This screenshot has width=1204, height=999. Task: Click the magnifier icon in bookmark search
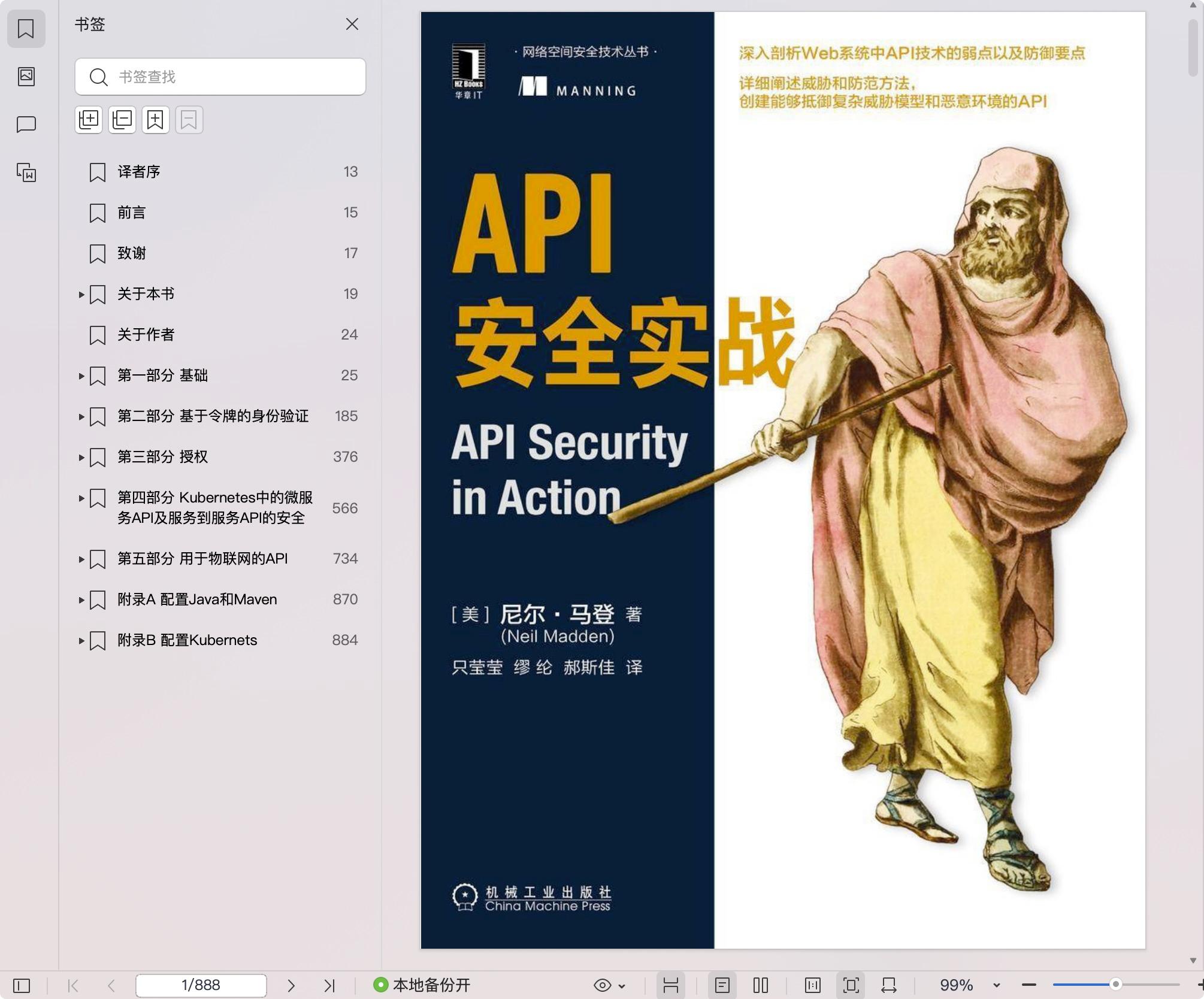pyautogui.click(x=98, y=77)
